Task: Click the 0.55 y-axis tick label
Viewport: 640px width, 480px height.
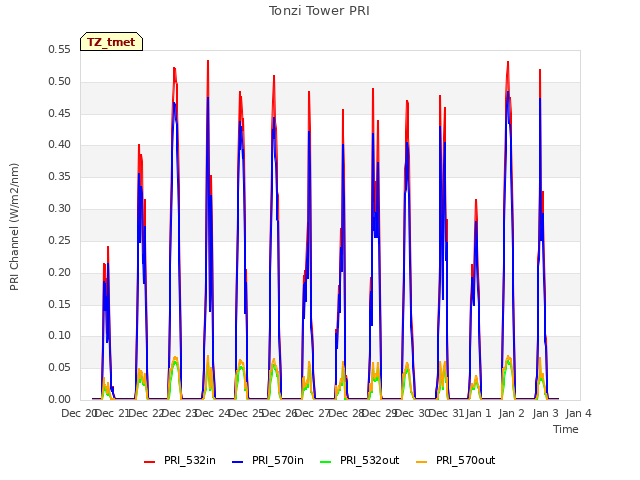Action: coord(60,49)
